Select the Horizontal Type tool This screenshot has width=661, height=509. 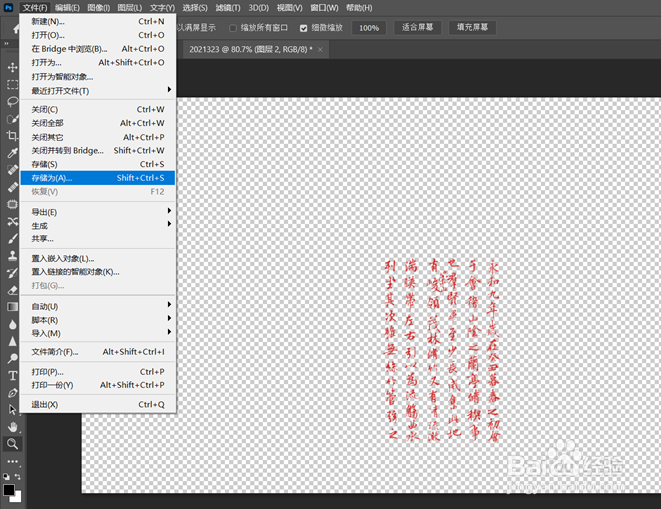(x=12, y=375)
